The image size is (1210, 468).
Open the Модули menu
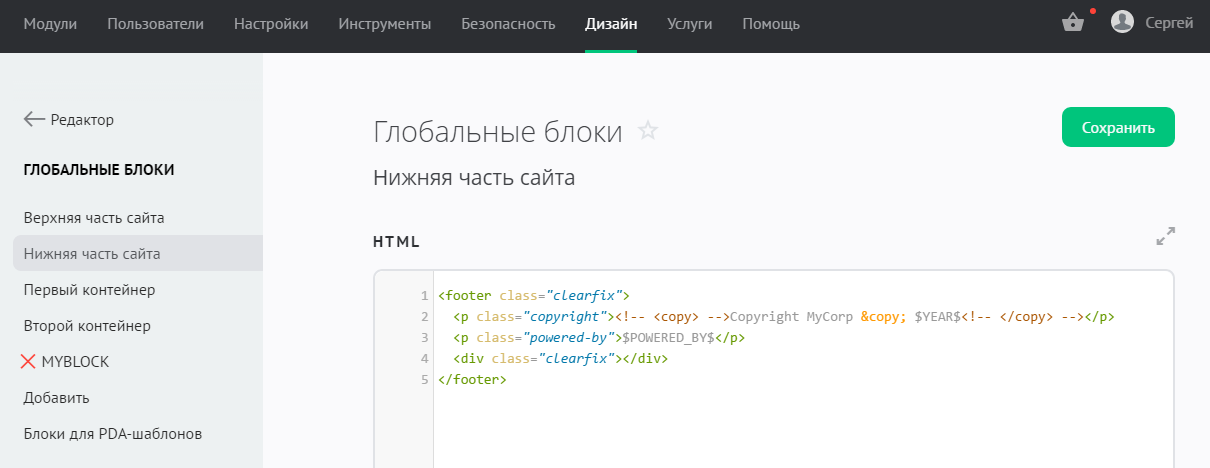click(50, 24)
